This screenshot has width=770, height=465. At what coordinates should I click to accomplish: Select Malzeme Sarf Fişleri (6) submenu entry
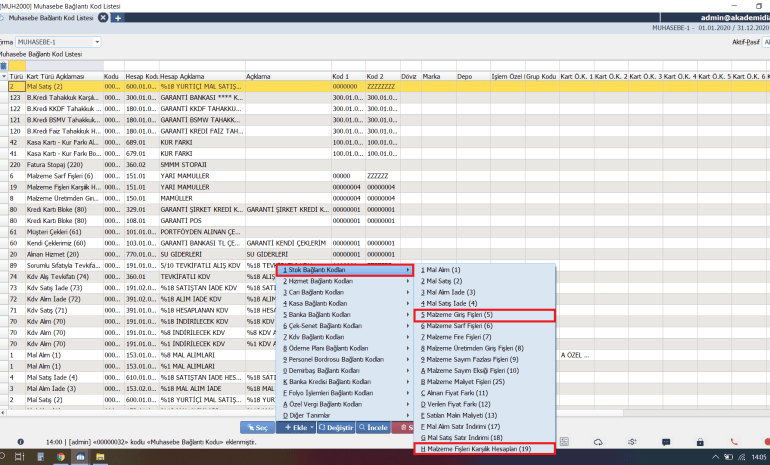(x=485, y=326)
